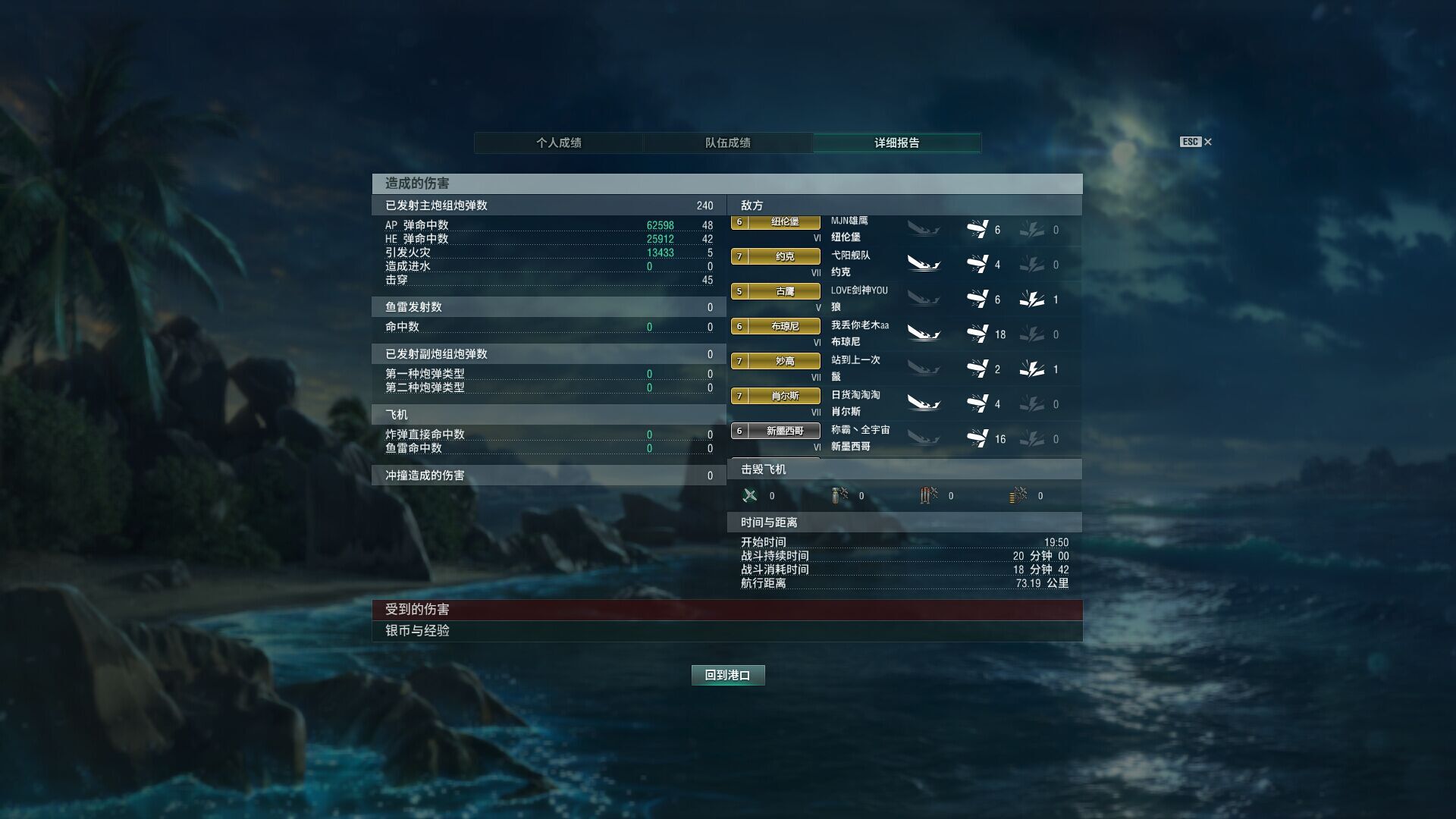Image resolution: width=1456 pixels, height=819 pixels.
Task: Click the shell hits icon for 布琼尼
Action: [977, 334]
